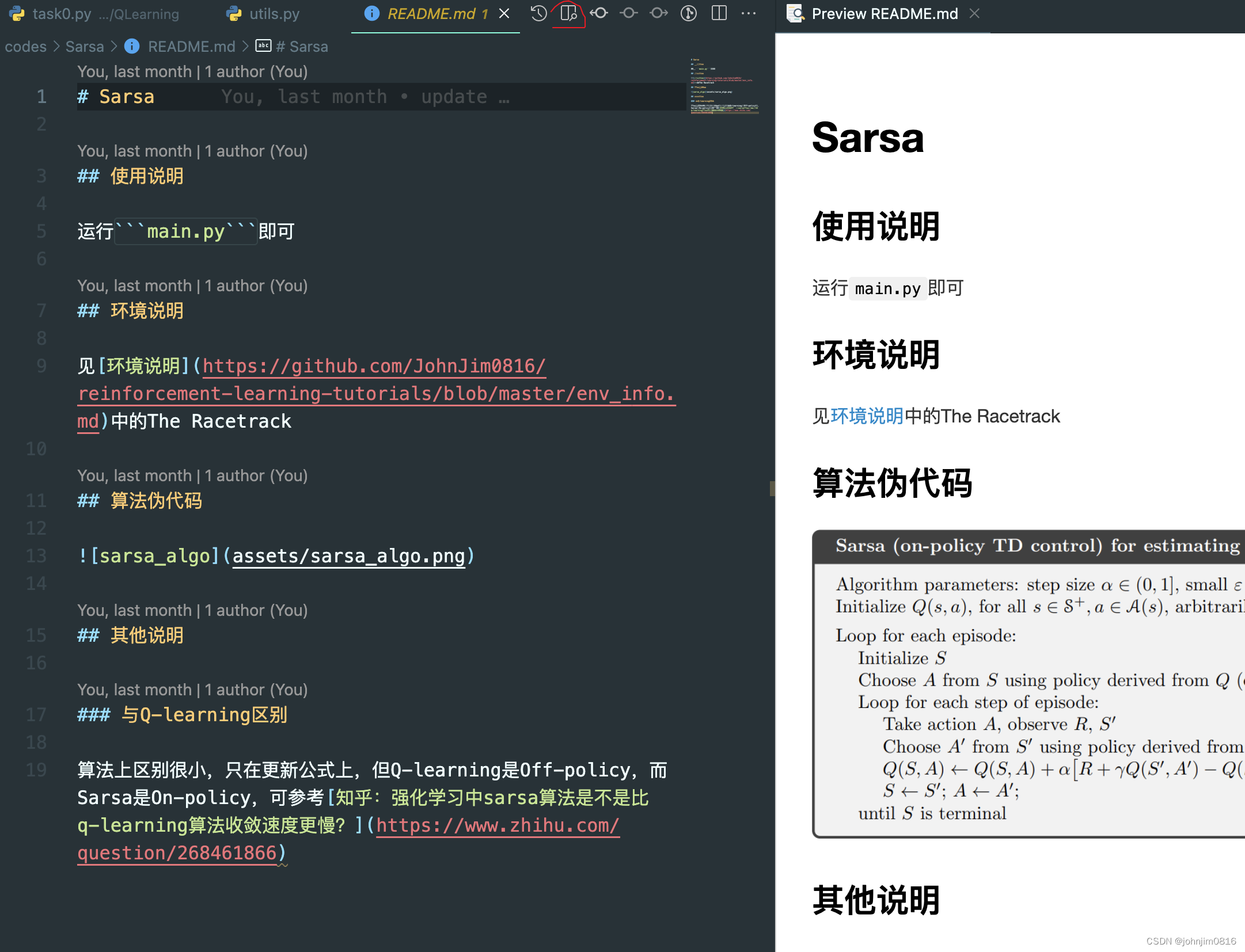Open the Timeline history icon in toolbar
The width and height of the screenshot is (1245, 952).
point(539,13)
